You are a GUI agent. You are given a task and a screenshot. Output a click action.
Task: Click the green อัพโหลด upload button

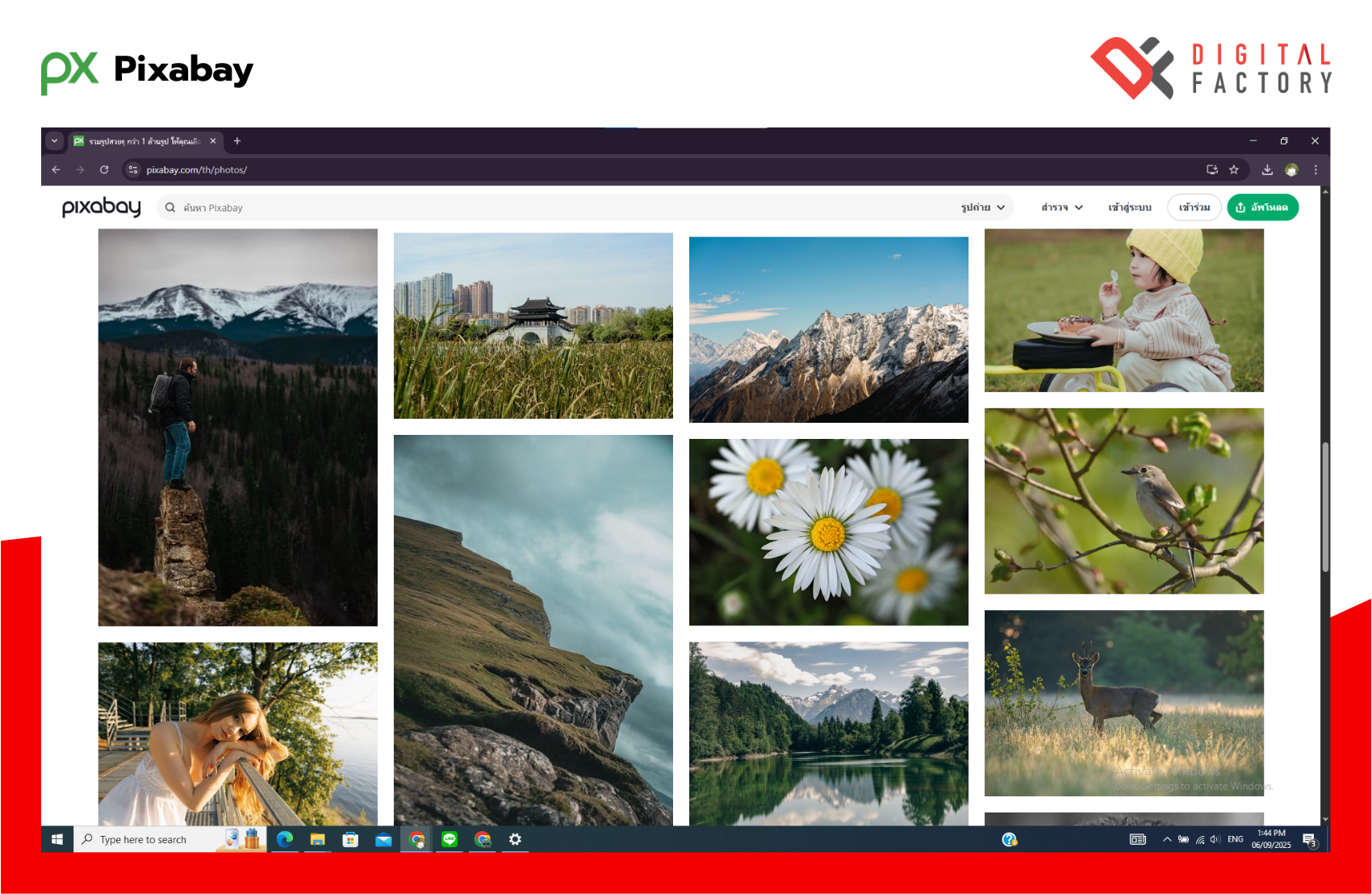[1263, 207]
